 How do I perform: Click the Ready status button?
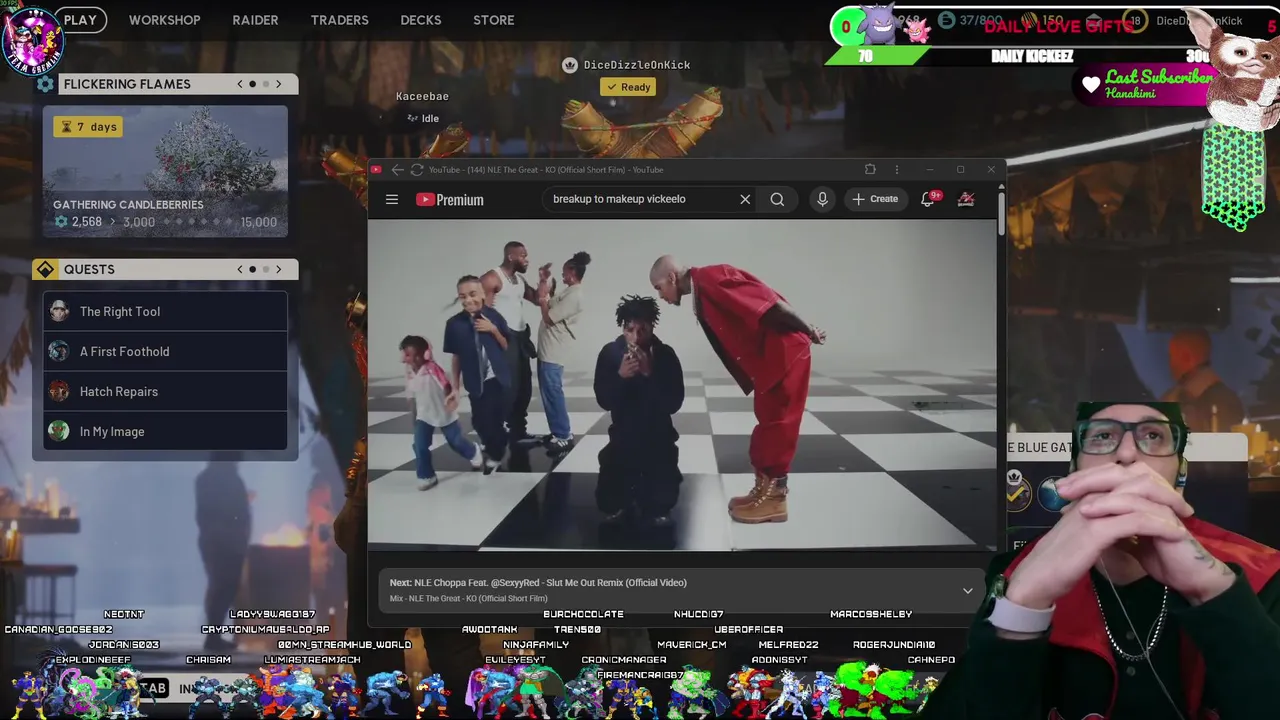627,87
